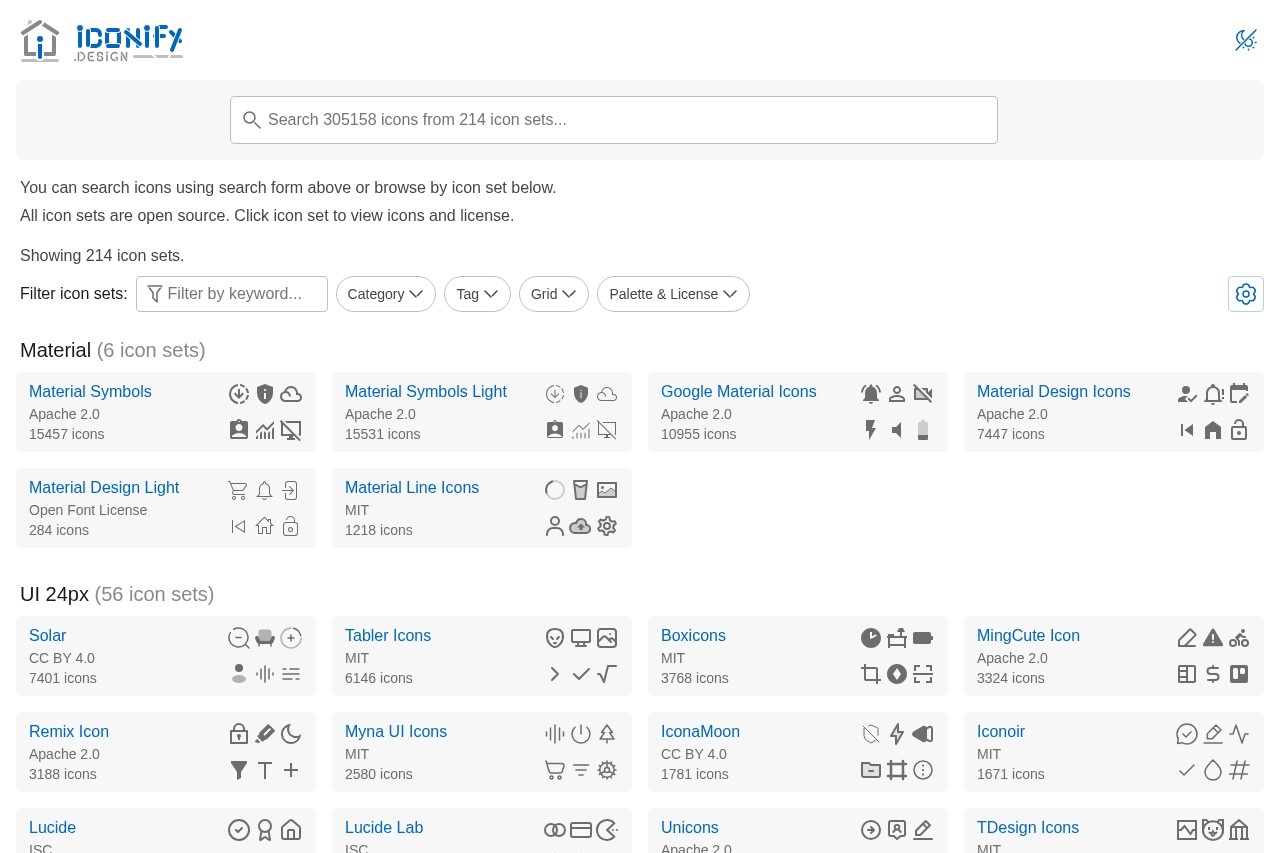Open the MingCute Icon set
The image size is (1280, 853).
coord(1028,636)
